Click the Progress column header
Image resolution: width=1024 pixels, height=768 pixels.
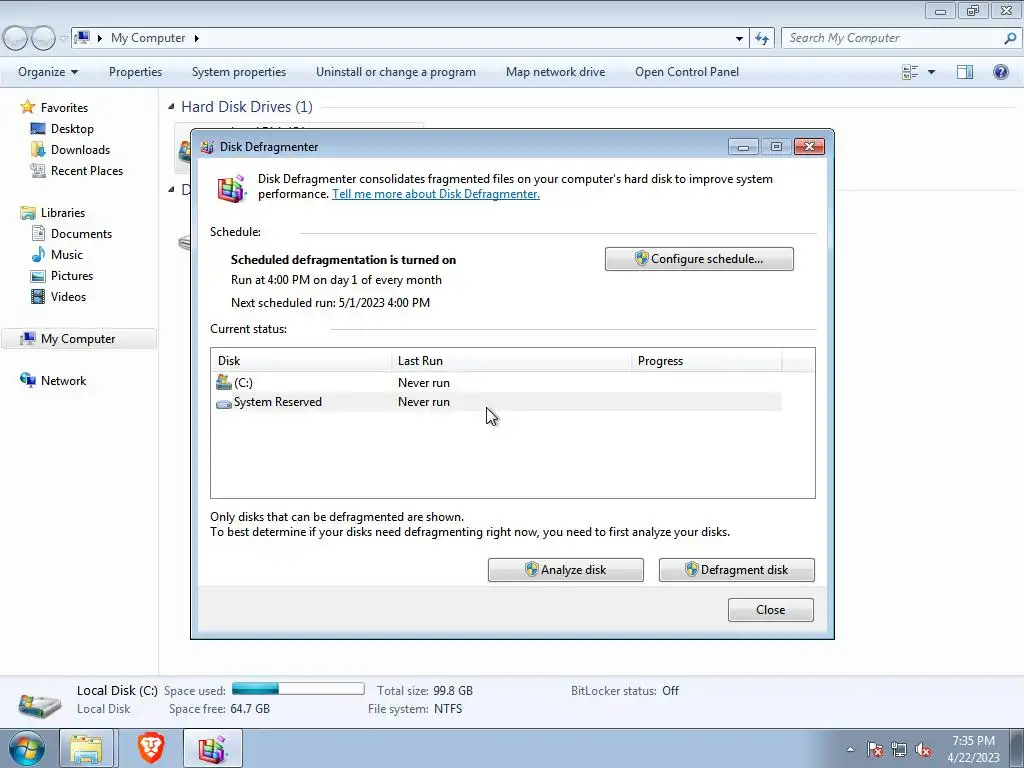click(707, 360)
